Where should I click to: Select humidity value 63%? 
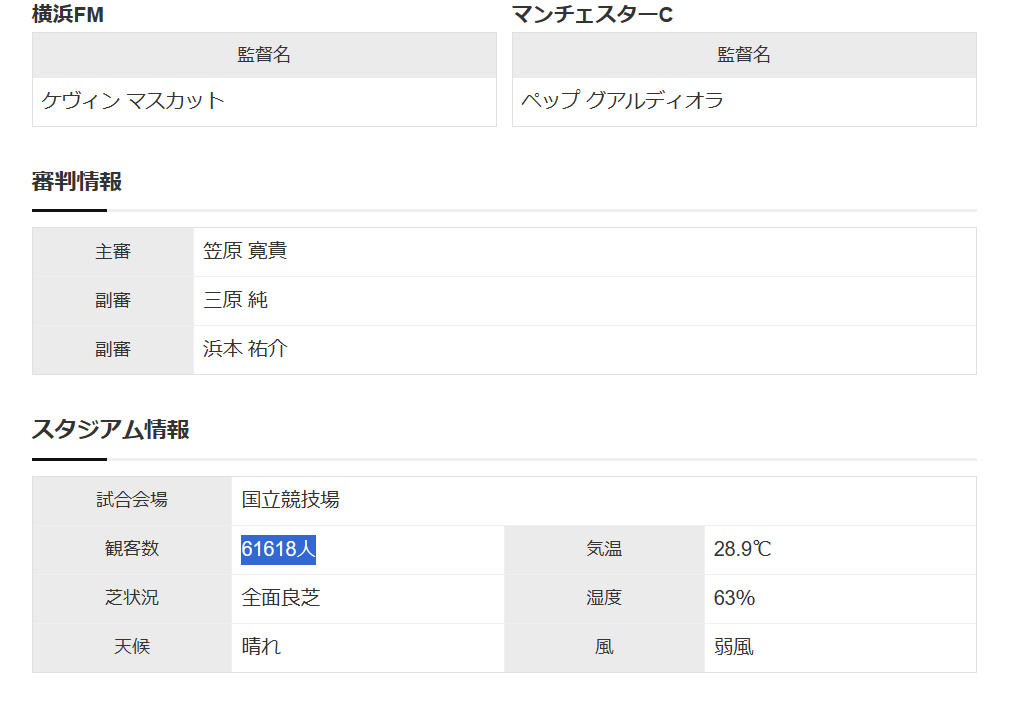(x=734, y=598)
